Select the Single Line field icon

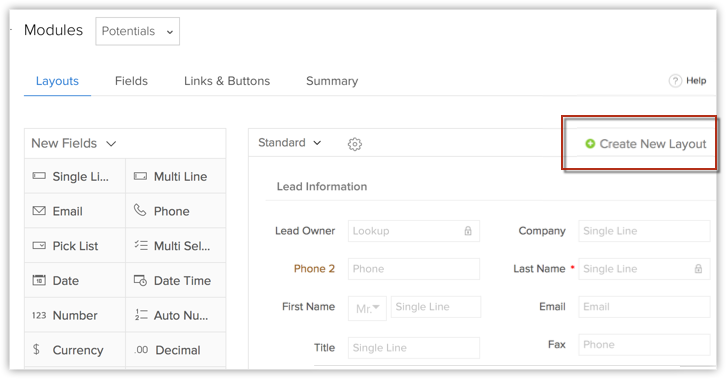coord(39,176)
